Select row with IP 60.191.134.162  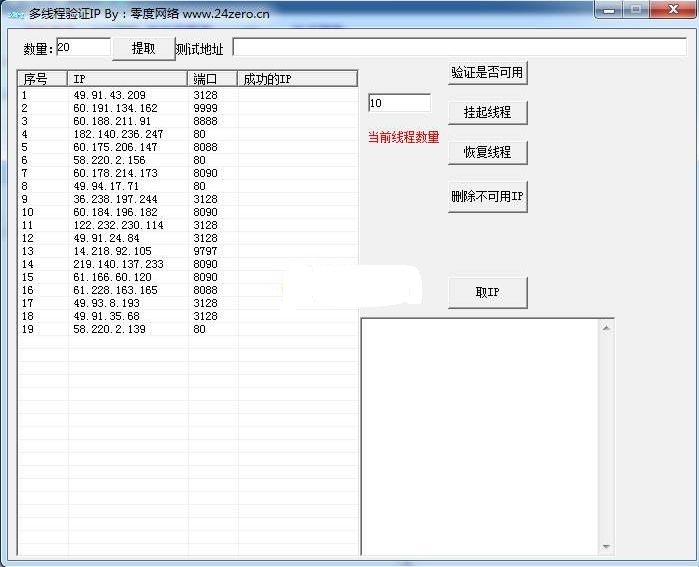[x=188, y=108]
